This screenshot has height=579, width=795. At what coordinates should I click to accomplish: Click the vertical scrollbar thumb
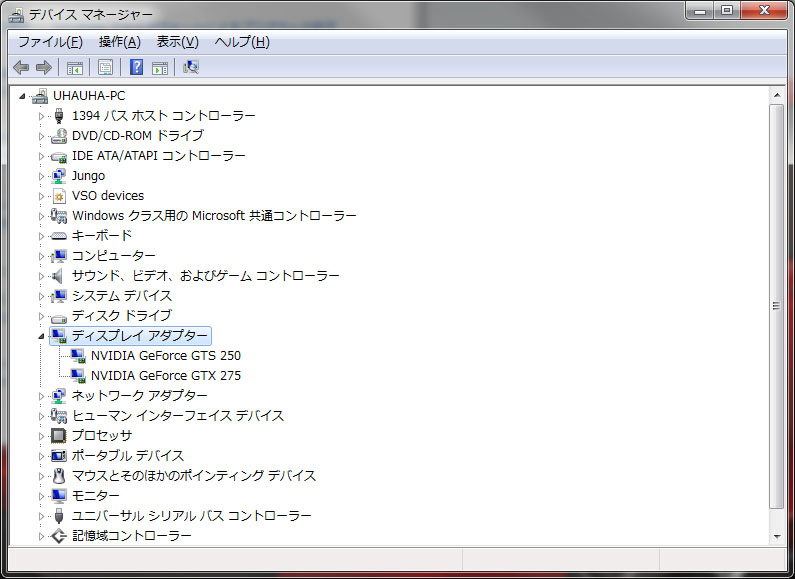coord(777,306)
